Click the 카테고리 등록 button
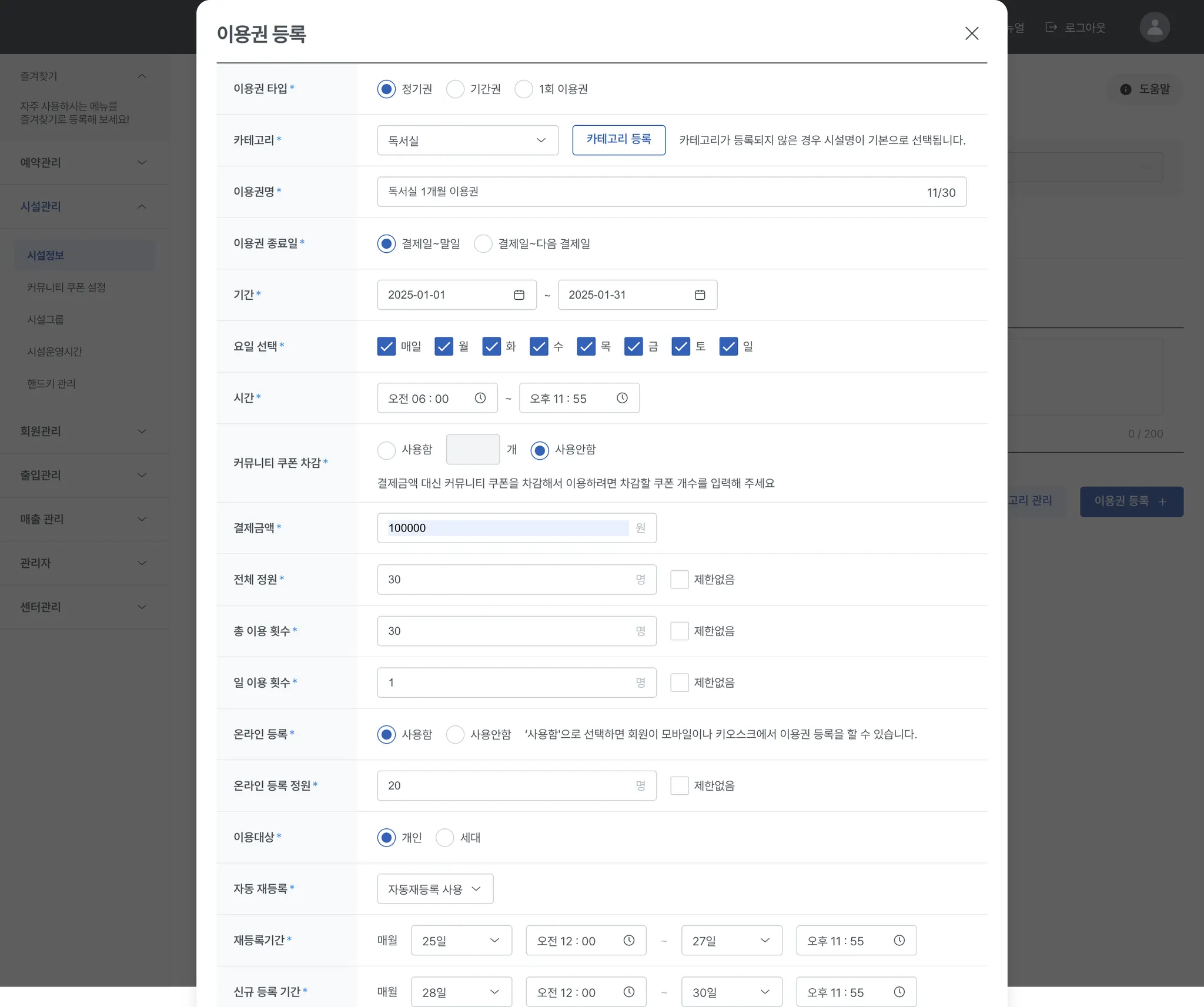 [618, 140]
